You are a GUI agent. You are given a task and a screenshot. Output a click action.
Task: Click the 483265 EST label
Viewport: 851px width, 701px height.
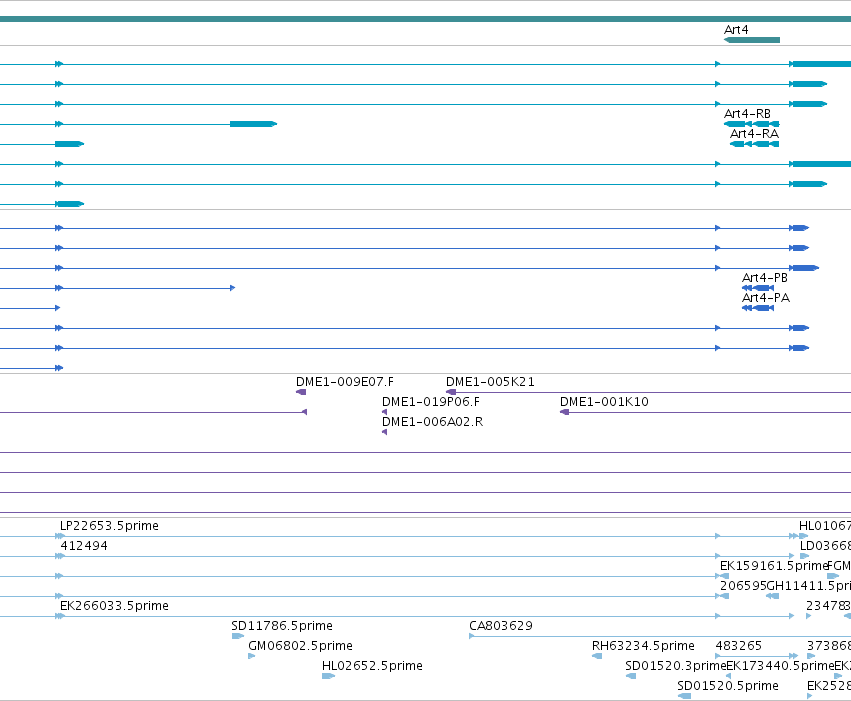738,646
